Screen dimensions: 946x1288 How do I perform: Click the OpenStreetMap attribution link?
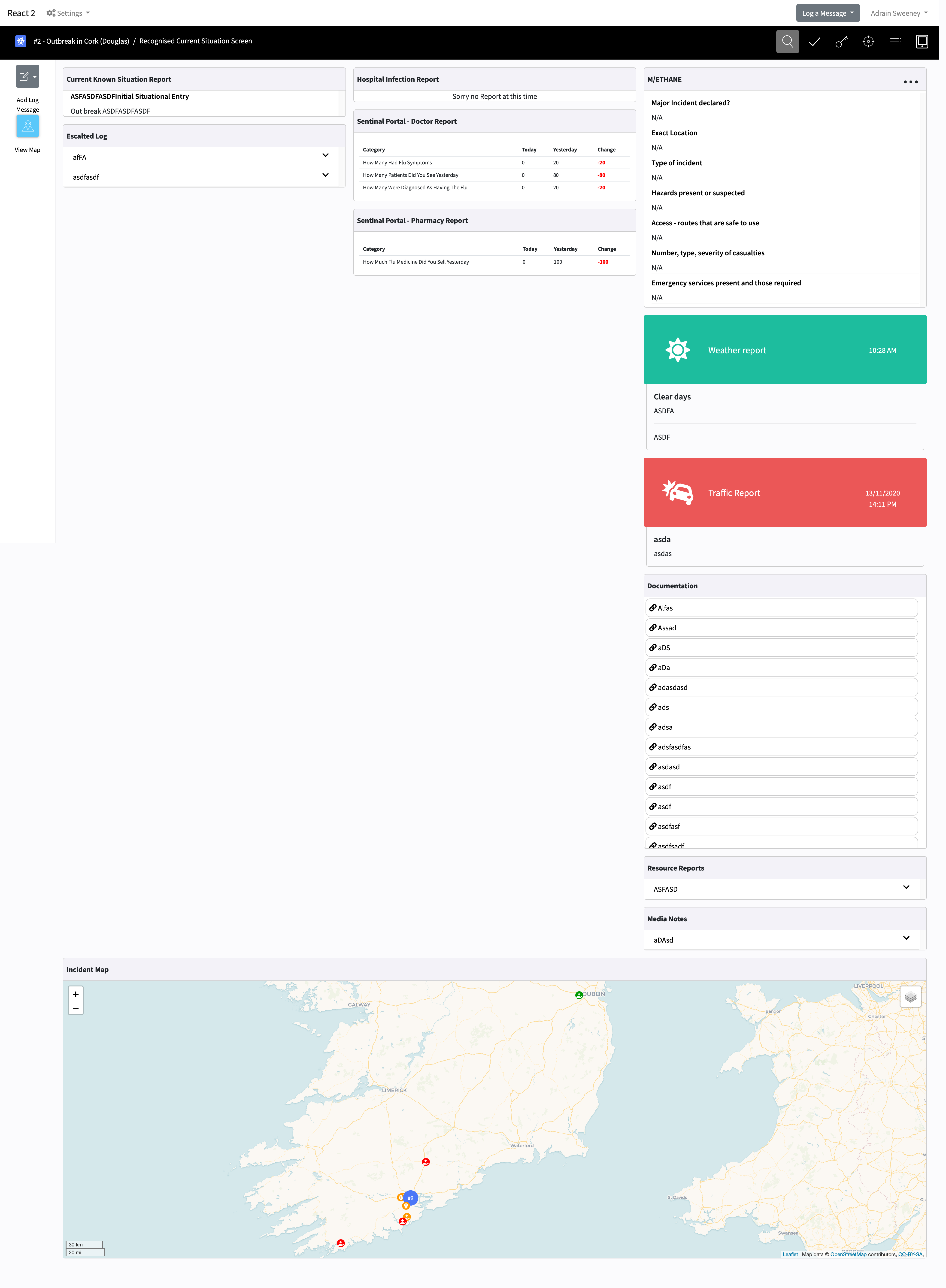pyautogui.click(x=848, y=1254)
